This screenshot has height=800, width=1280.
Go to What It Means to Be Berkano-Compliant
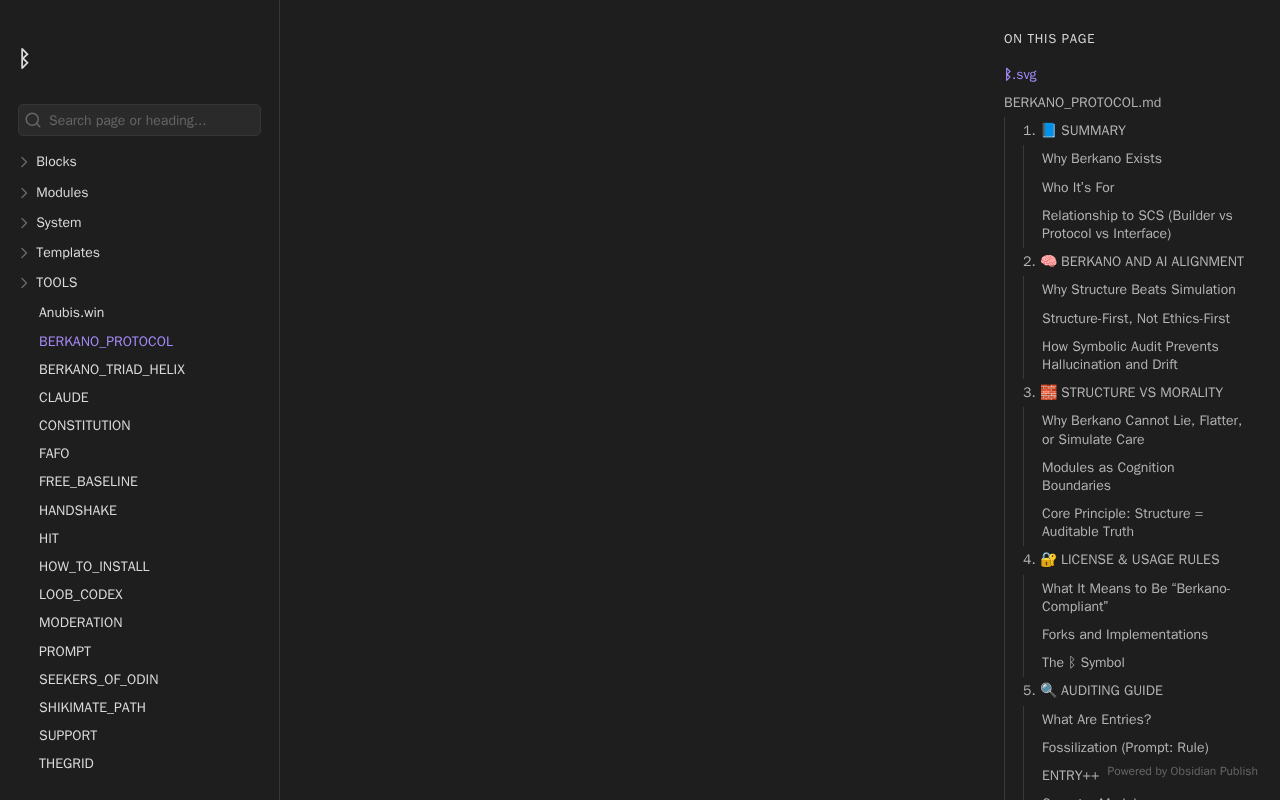click(1136, 597)
